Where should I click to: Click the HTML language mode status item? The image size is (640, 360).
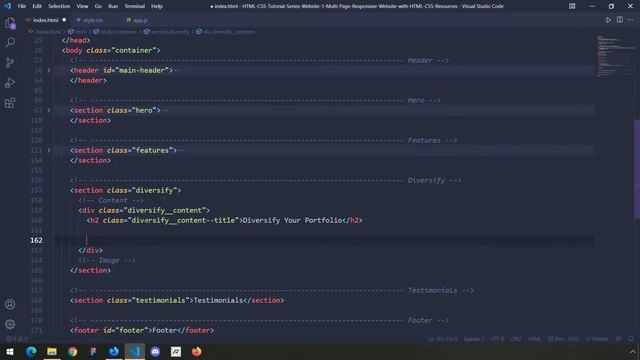coord(534,339)
